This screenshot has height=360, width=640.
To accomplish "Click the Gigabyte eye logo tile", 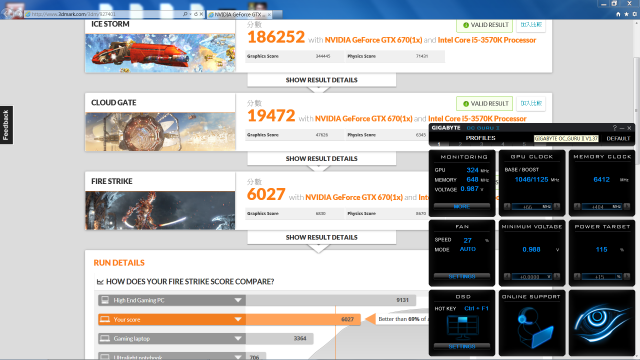I will [x=602, y=322].
